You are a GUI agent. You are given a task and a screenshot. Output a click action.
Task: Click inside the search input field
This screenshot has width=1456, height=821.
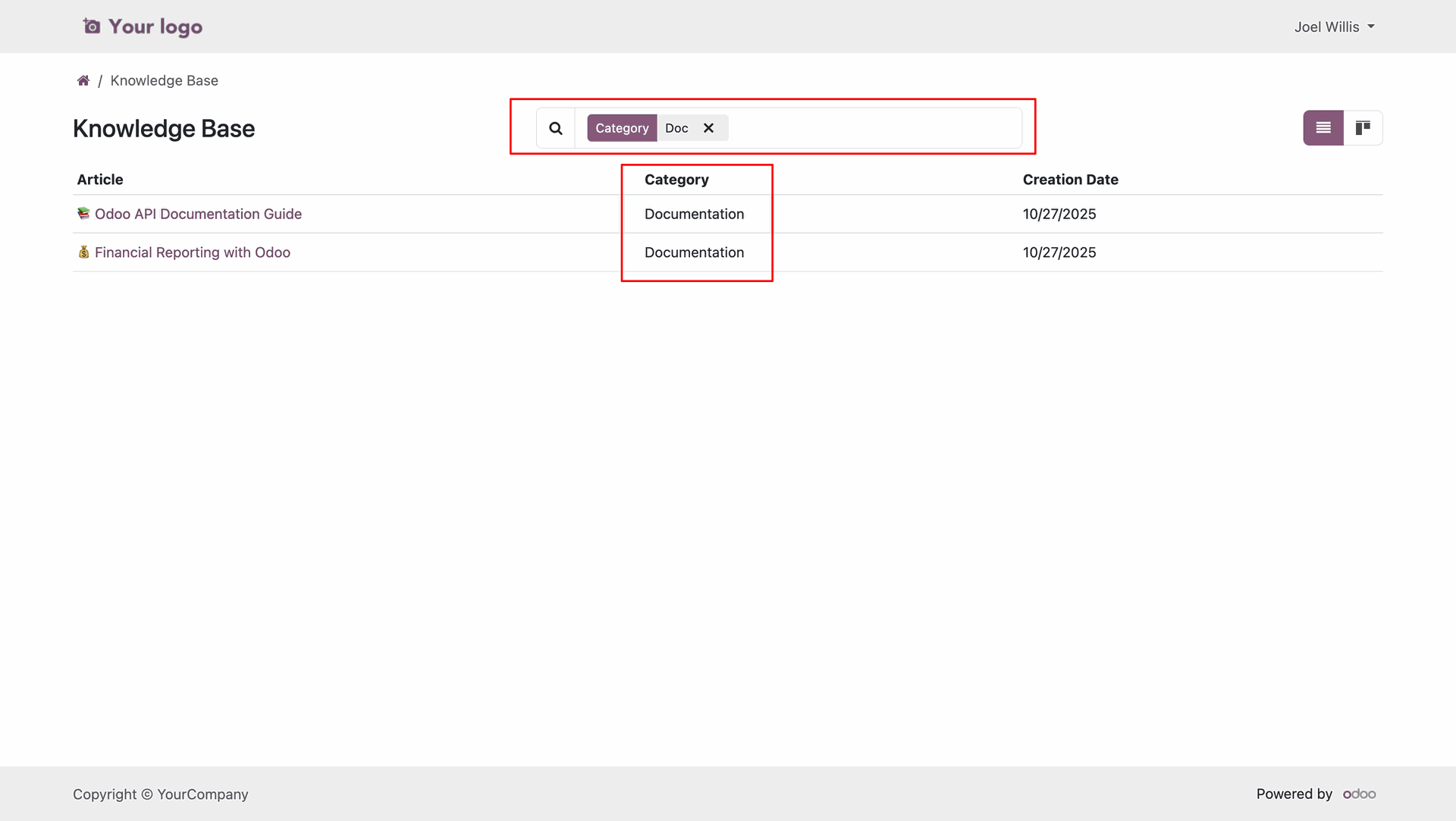[x=872, y=128]
